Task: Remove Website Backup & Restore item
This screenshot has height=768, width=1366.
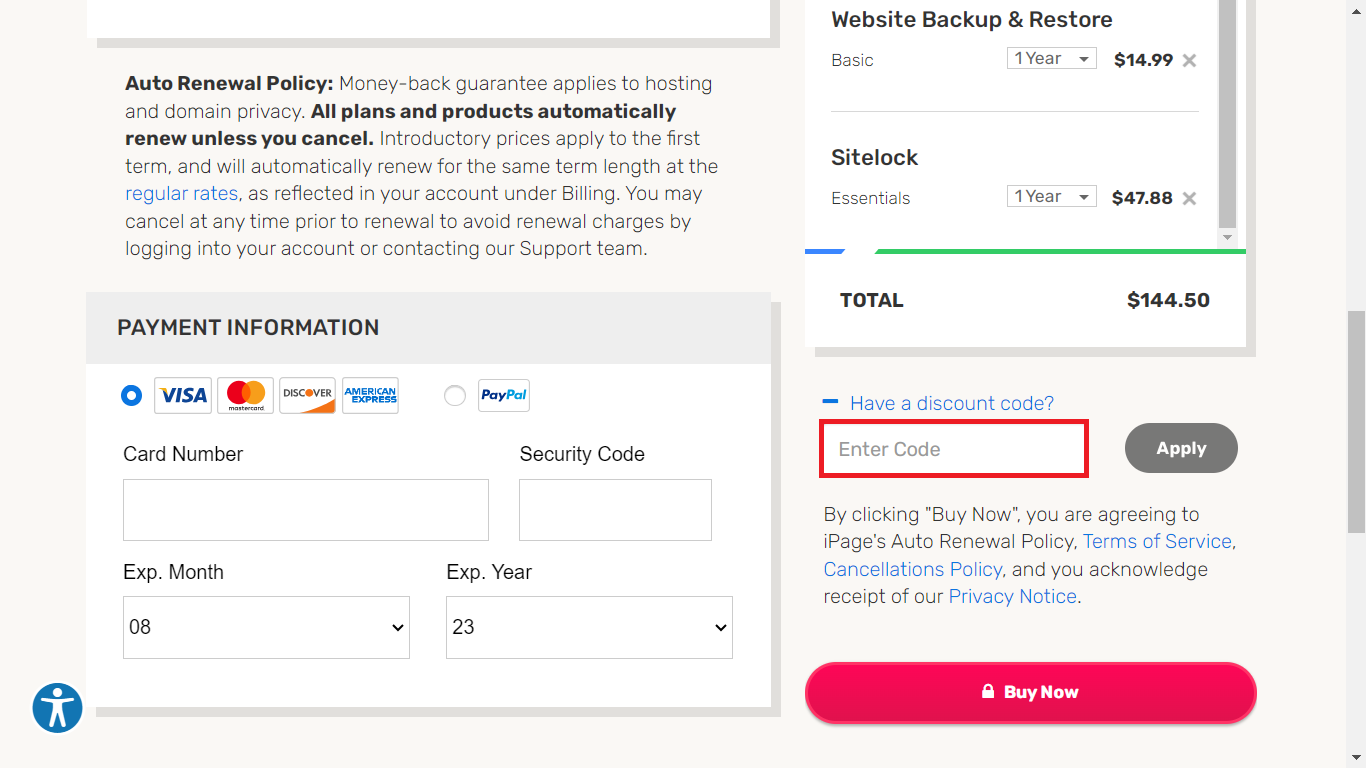Action: [1189, 60]
